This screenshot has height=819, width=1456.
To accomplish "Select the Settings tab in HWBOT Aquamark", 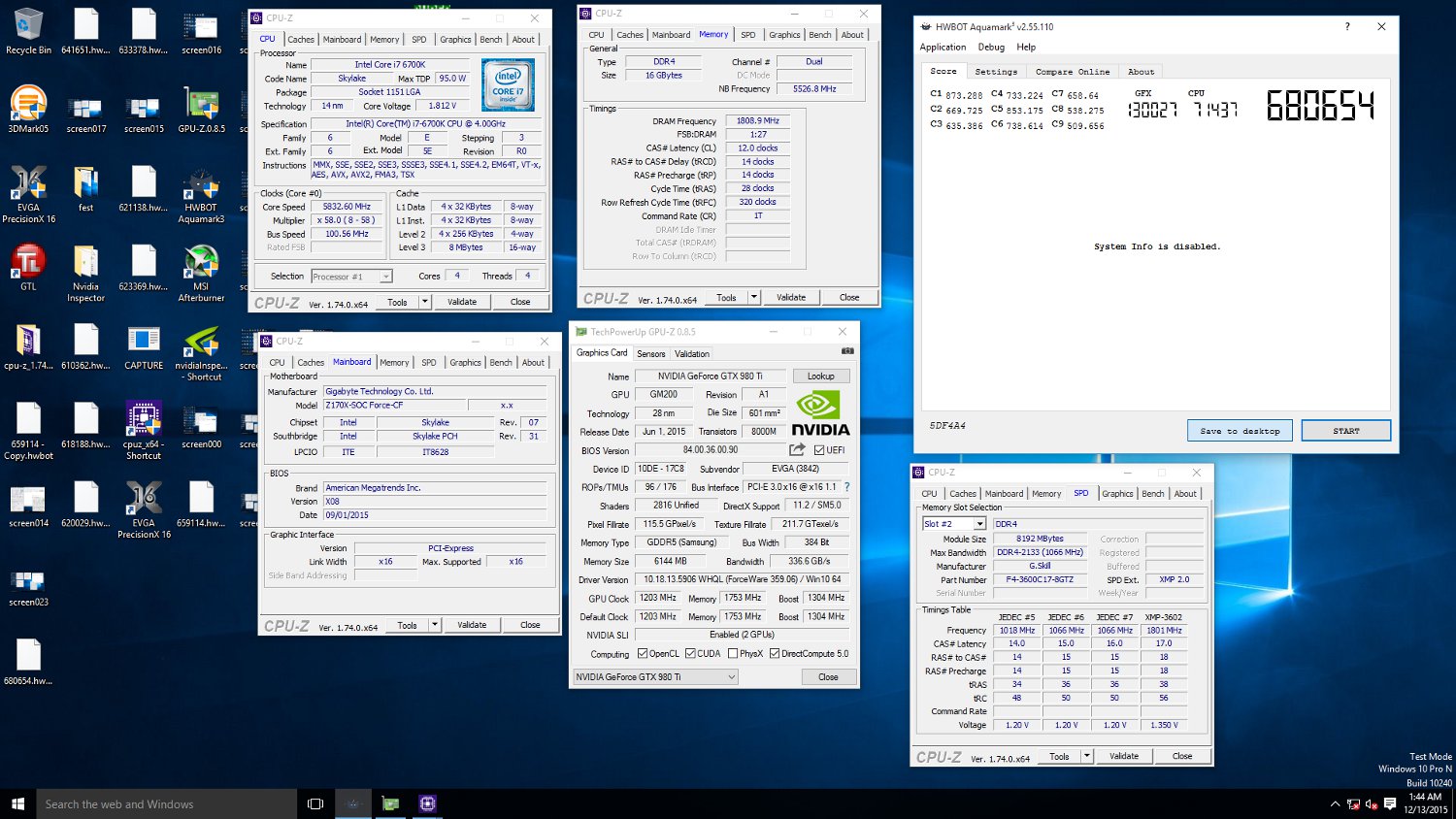I will 996,72.
